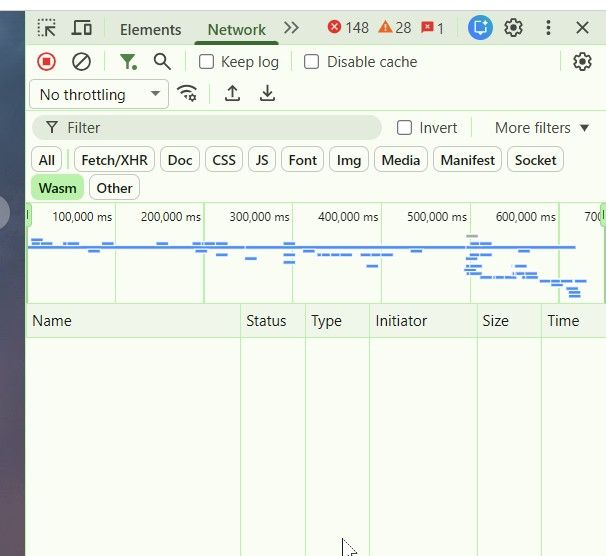This screenshot has height=556, width=606.
Task: Toggle the device toolbar icon
Action: pyautogui.click(x=82, y=28)
